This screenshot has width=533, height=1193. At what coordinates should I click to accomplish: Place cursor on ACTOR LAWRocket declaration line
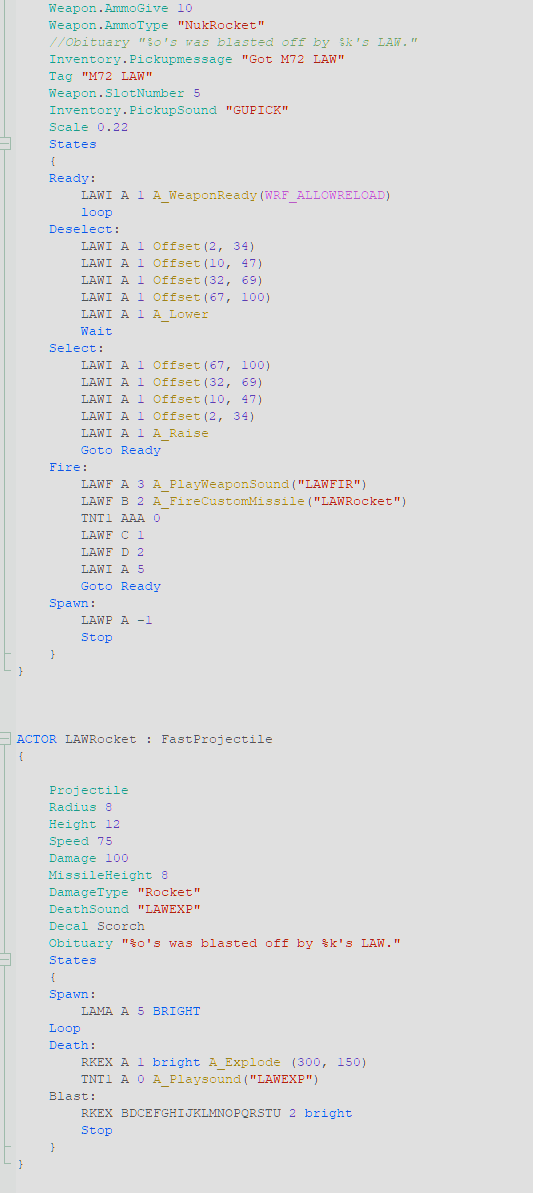(x=144, y=739)
